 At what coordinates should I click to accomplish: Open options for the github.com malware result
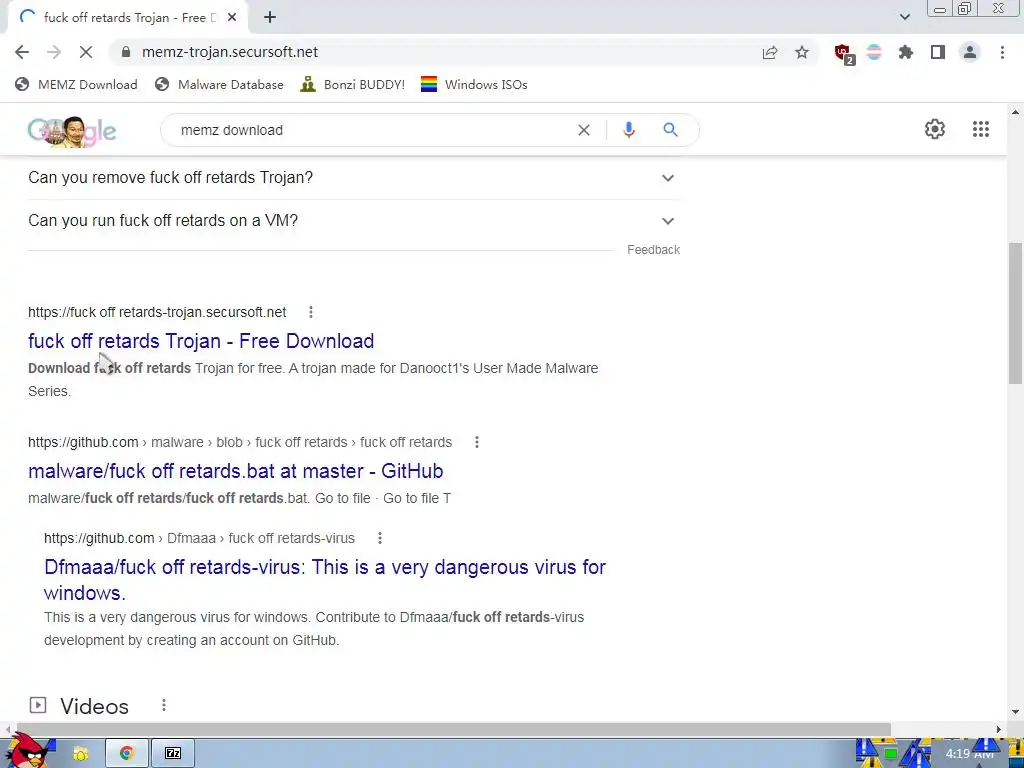[x=477, y=442]
